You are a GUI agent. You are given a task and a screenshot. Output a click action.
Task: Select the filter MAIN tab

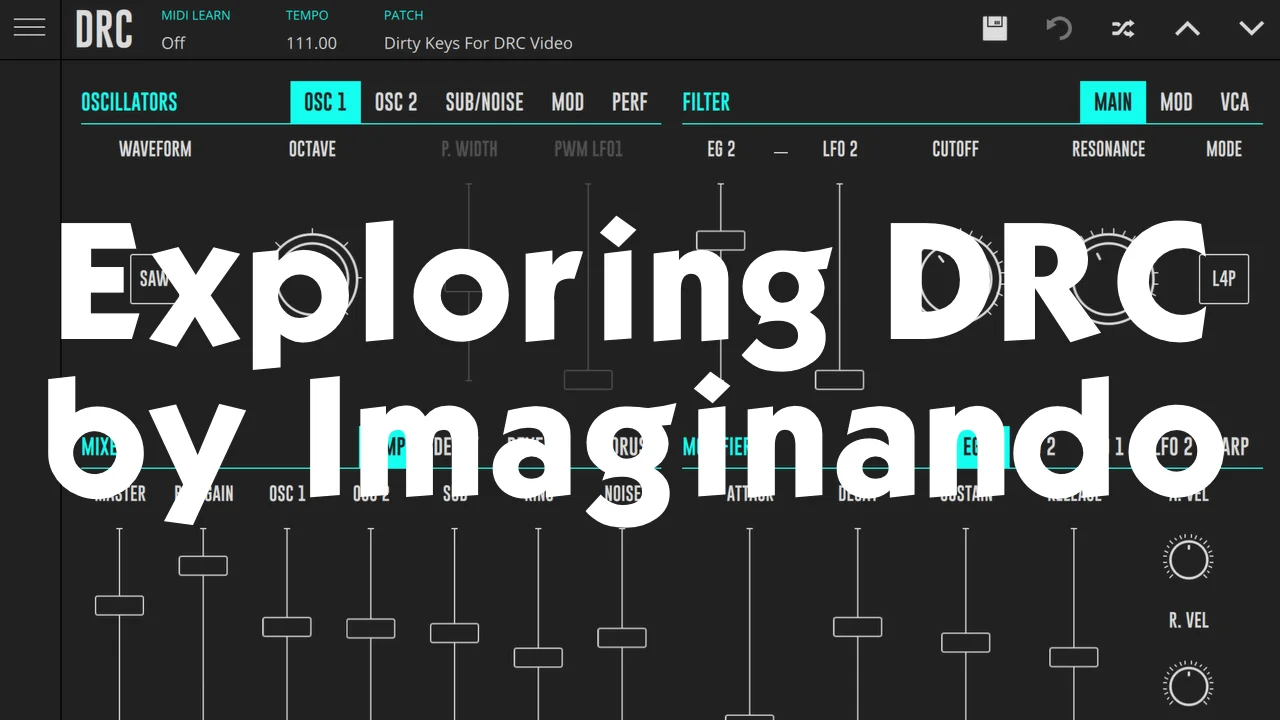click(x=1113, y=102)
